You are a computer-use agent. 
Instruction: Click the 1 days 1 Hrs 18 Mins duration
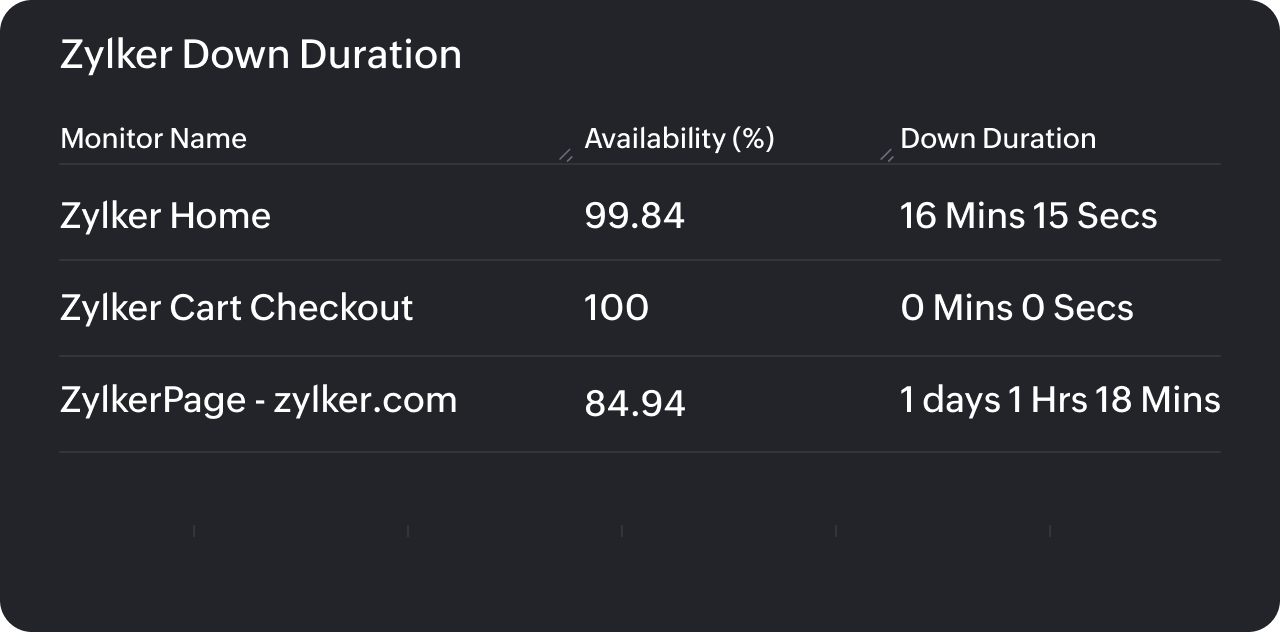pos(1060,399)
